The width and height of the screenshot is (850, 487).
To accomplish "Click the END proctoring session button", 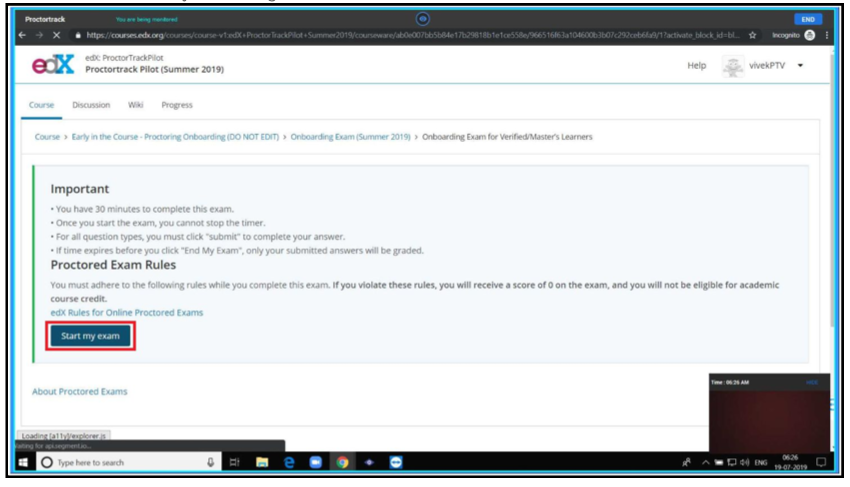I will pos(808,19).
